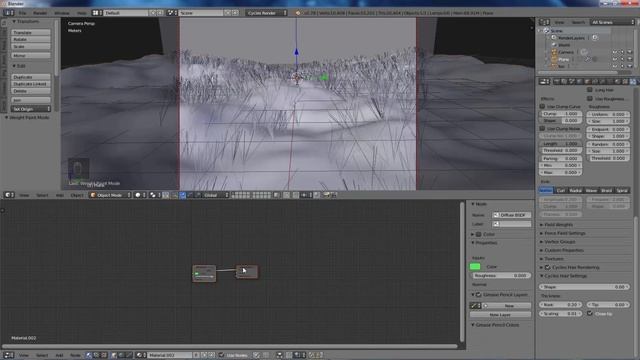
Task: Open the World properties tab icon
Action: pyautogui.click(x=580, y=82)
